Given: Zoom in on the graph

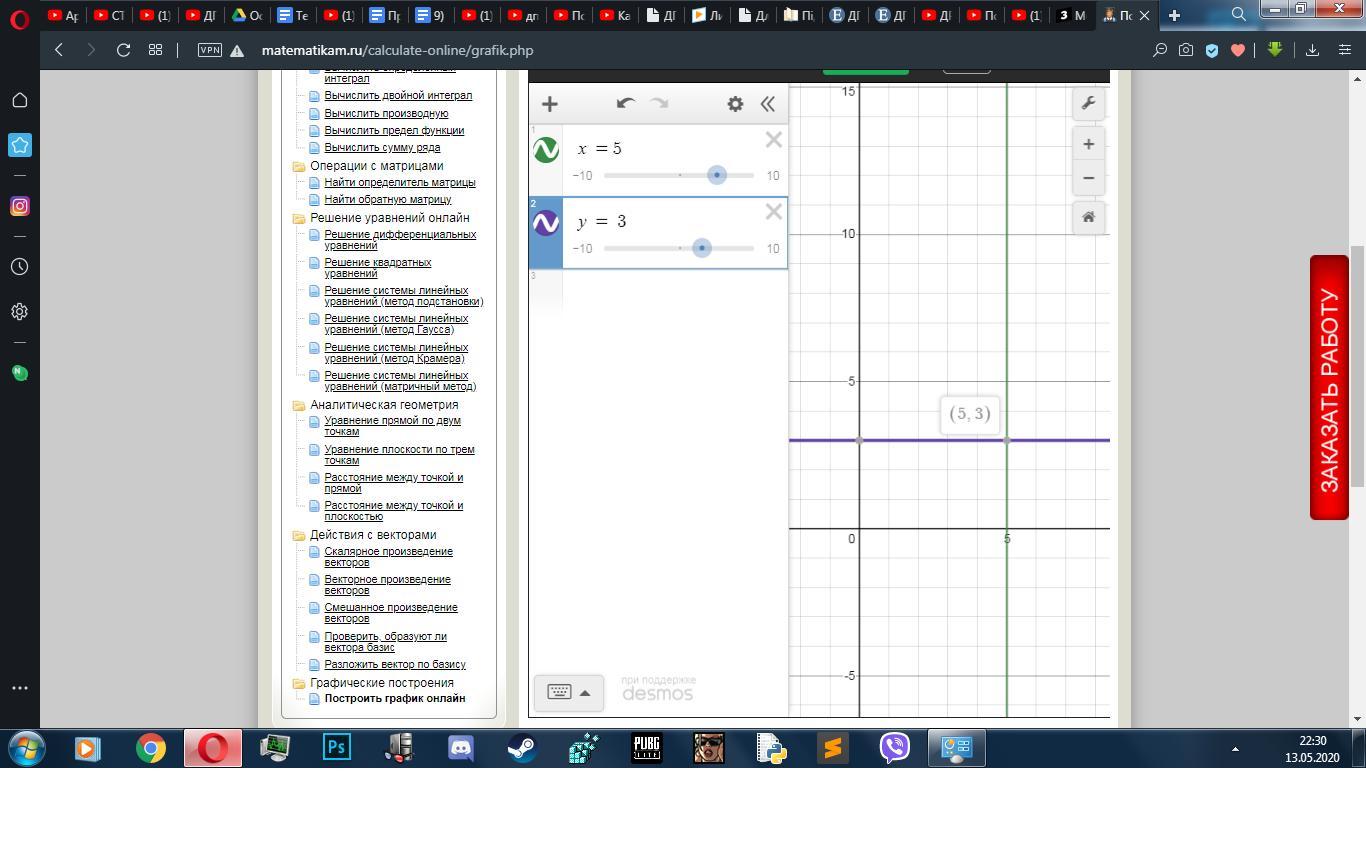Looking at the screenshot, I should click(1088, 144).
